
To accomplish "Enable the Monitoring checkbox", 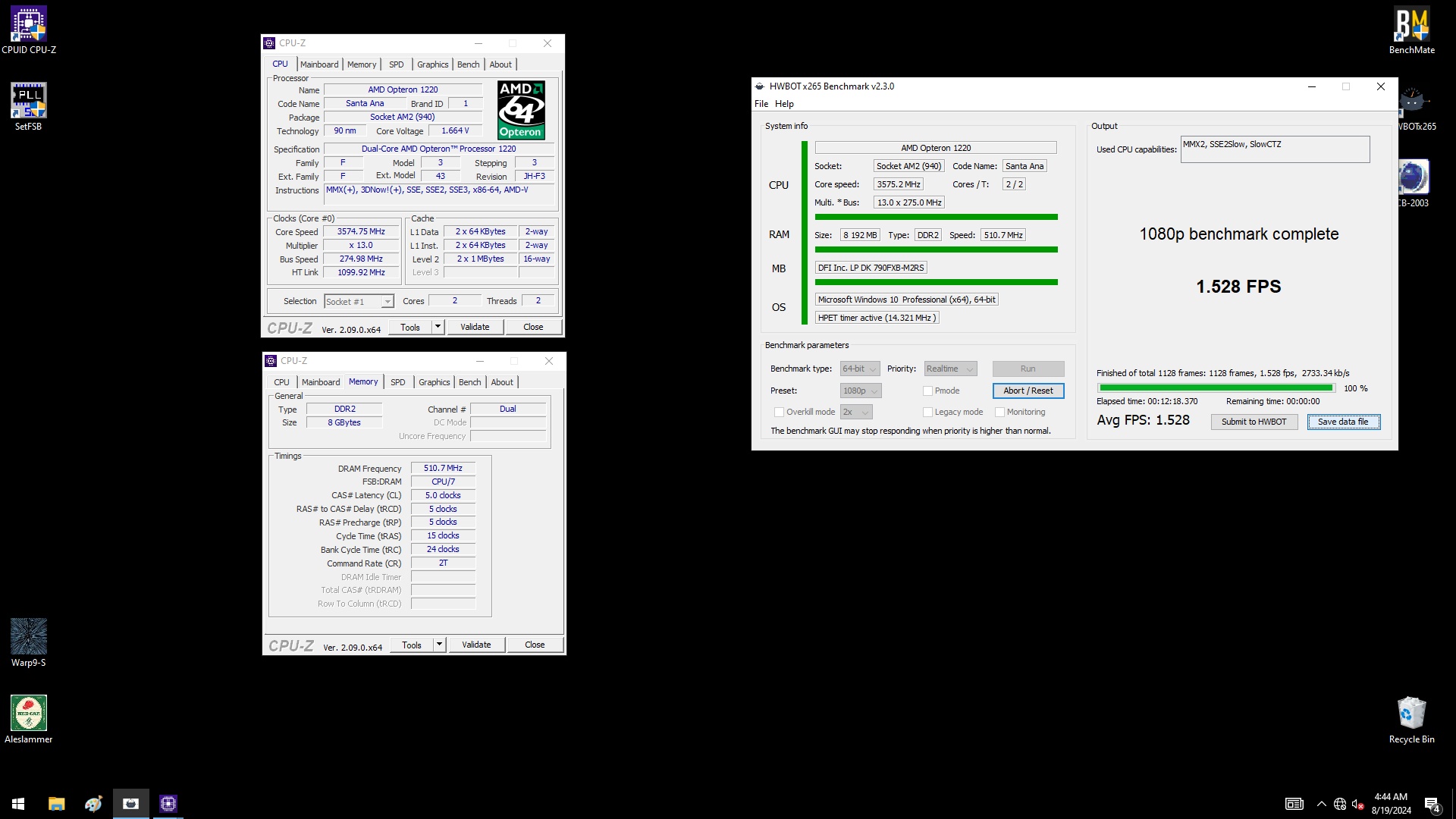I will (x=999, y=412).
